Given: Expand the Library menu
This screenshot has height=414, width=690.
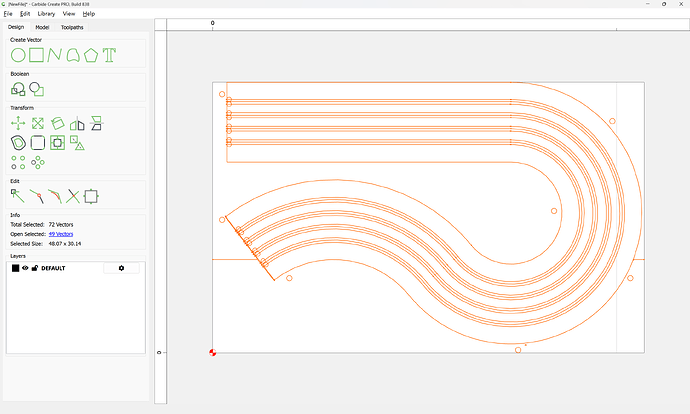Looking at the screenshot, I should click(46, 14).
